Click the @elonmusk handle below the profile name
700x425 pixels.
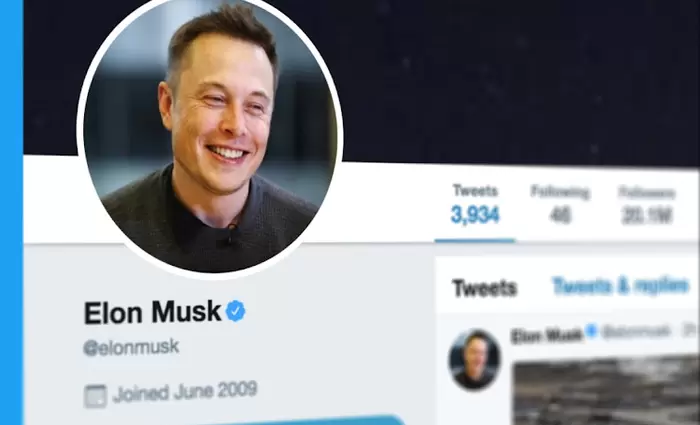tap(131, 347)
